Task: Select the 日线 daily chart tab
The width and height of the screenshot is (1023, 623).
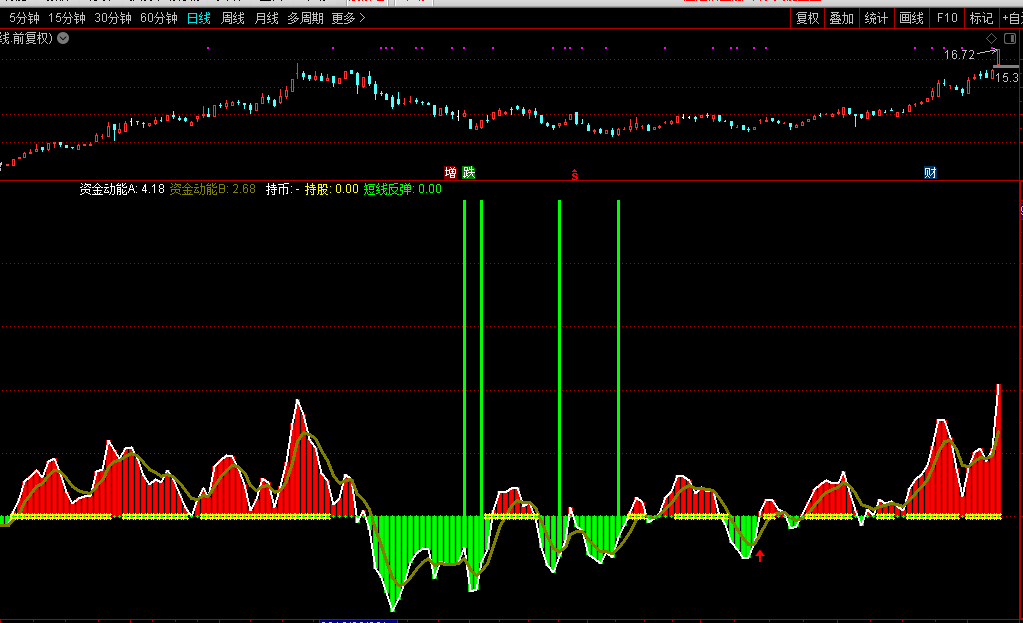Action: tap(199, 18)
